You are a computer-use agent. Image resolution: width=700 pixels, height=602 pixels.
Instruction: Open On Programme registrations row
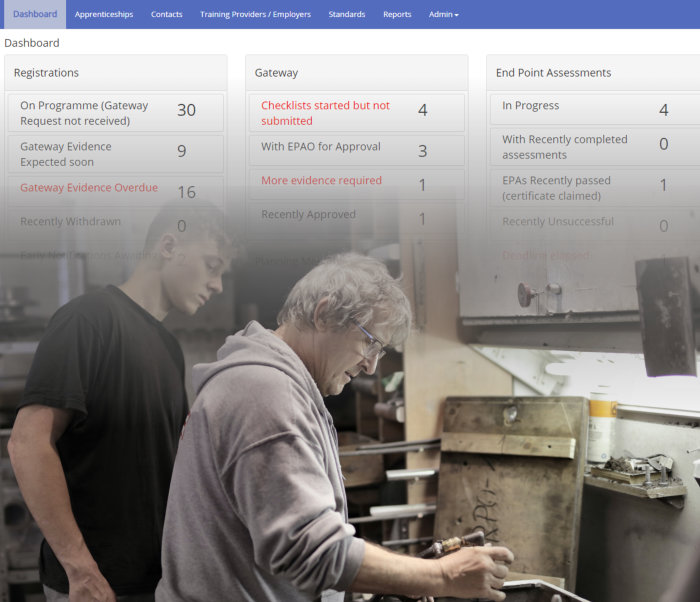tap(116, 113)
